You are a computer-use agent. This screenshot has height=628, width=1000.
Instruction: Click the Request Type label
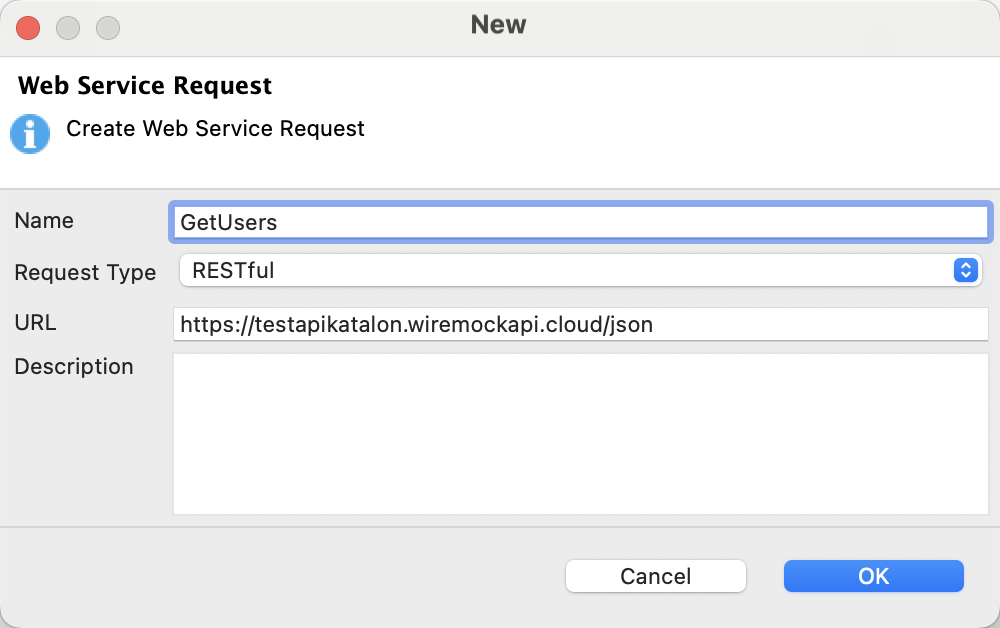pos(85,273)
